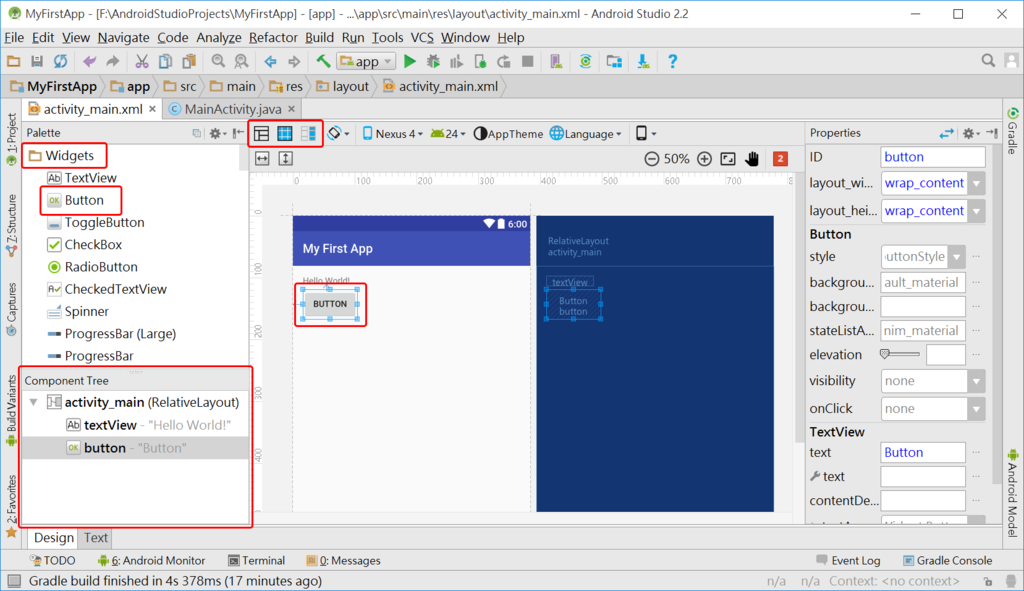Open Palette settings gear icon
This screenshot has width=1024, height=591.
coord(217,133)
